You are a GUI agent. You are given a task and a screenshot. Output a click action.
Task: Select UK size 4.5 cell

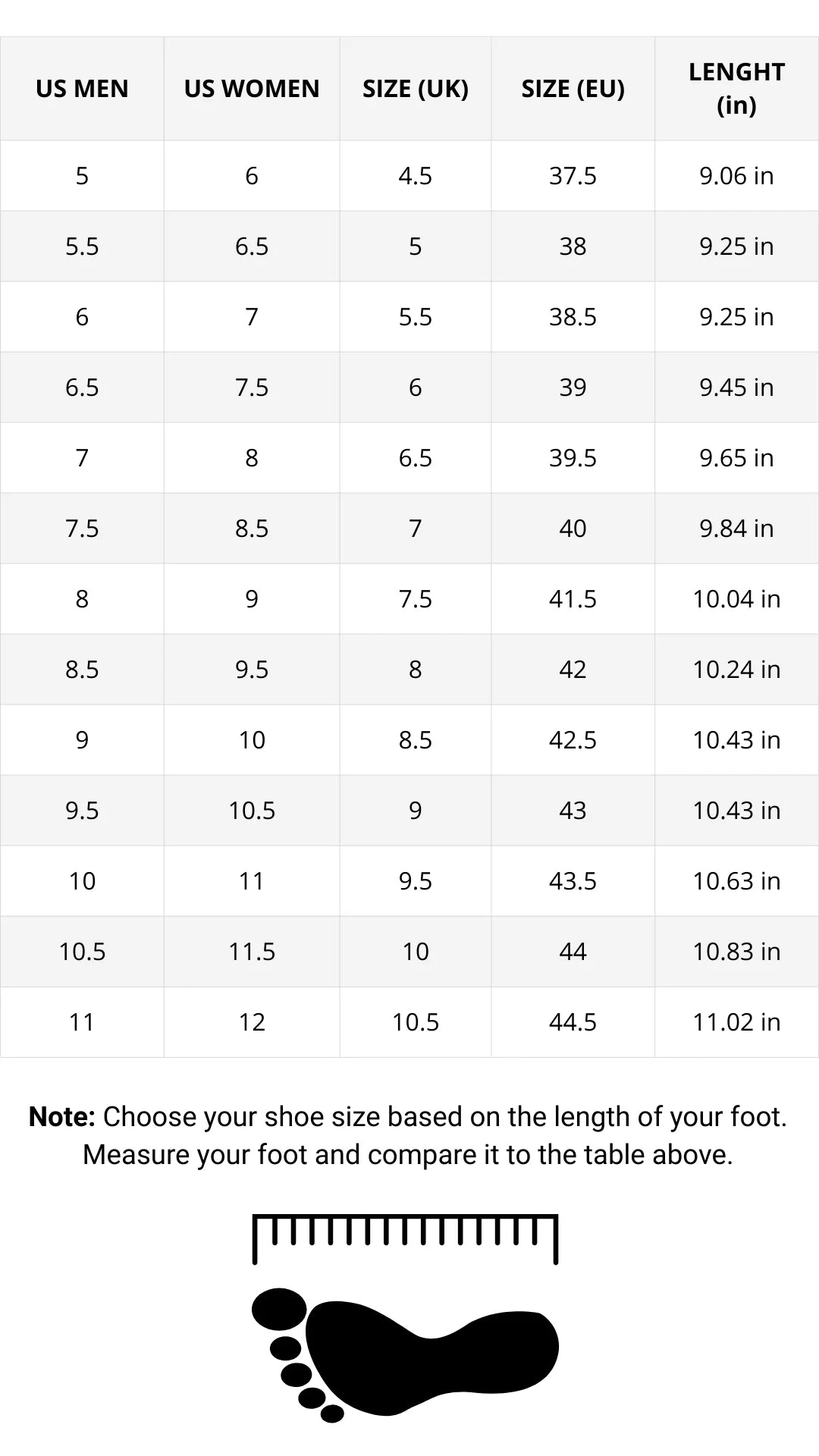tap(416, 176)
